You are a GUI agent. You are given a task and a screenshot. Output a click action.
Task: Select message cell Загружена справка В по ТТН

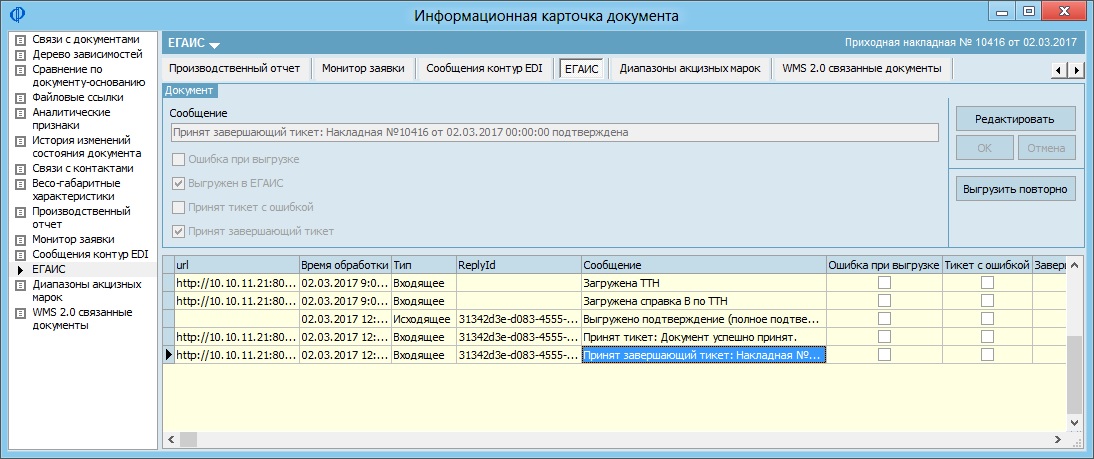tap(704, 301)
